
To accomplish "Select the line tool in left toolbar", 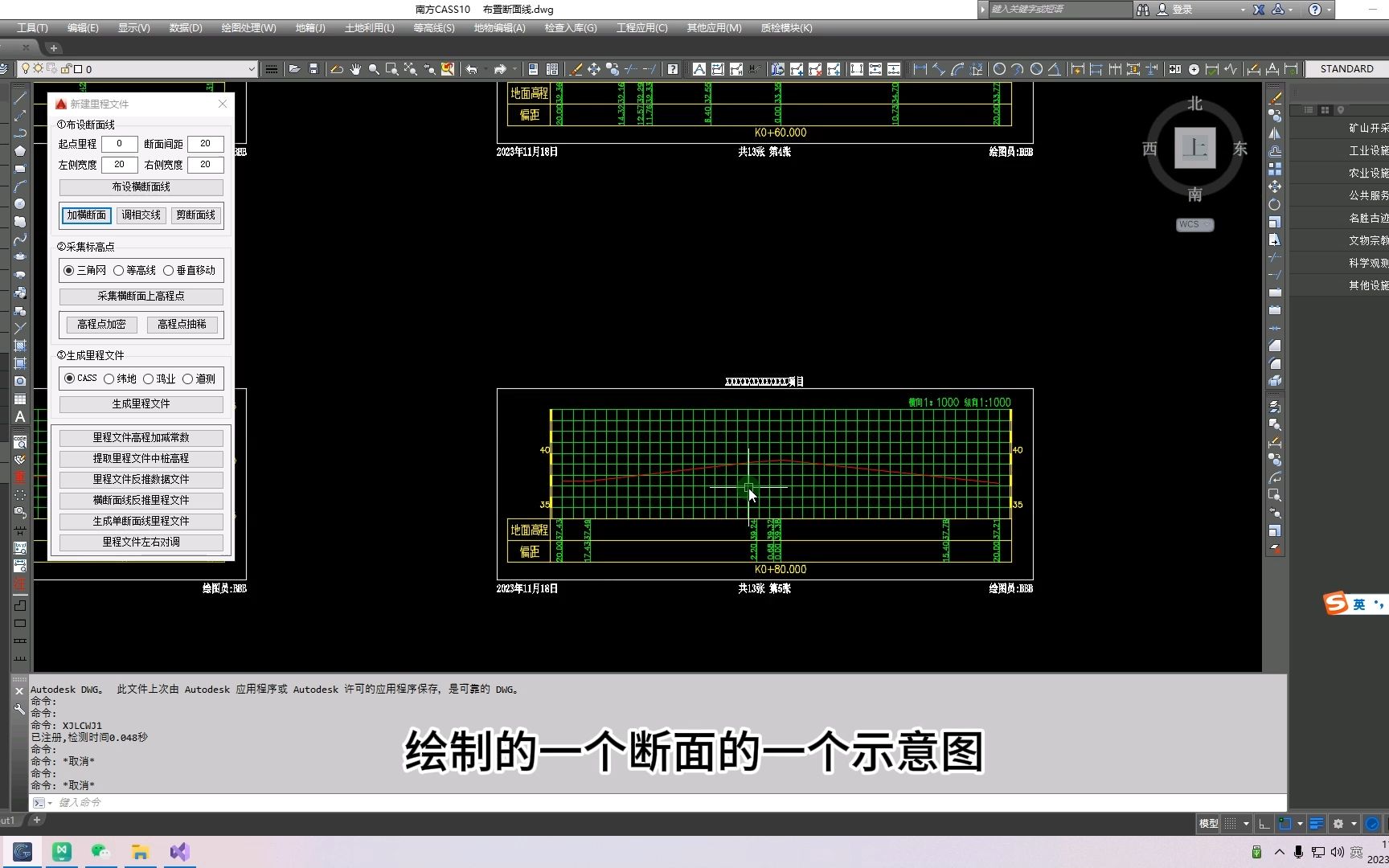I will pos(20,98).
